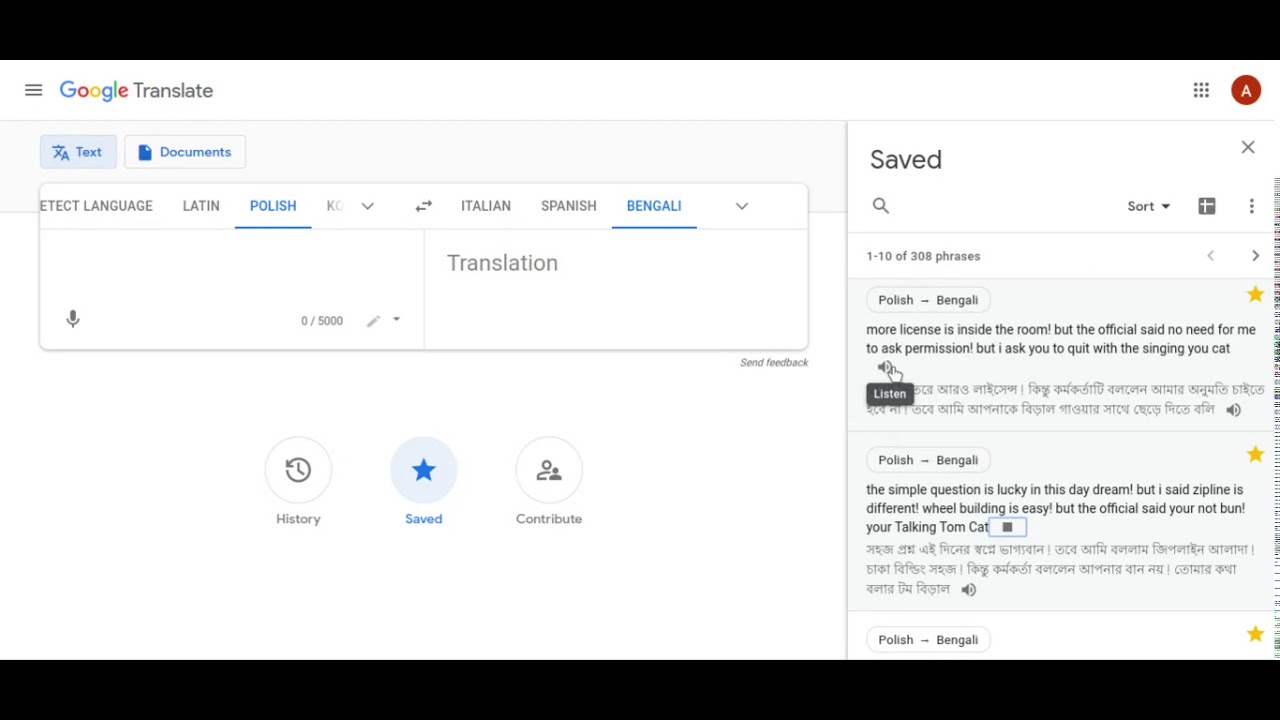Click the Send feedback link
This screenshot has height=720, width=1280.
point(774,362)
